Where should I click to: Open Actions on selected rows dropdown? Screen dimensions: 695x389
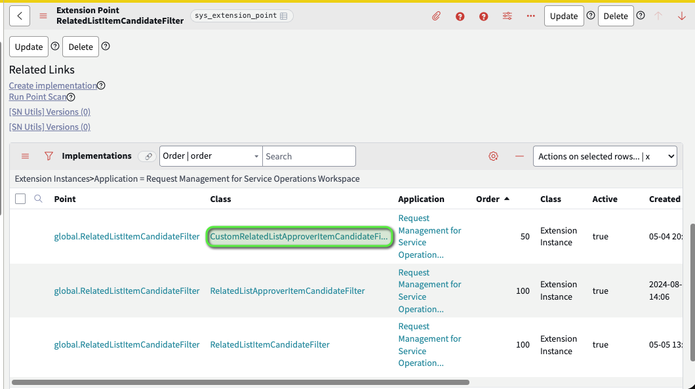[605, 156]
